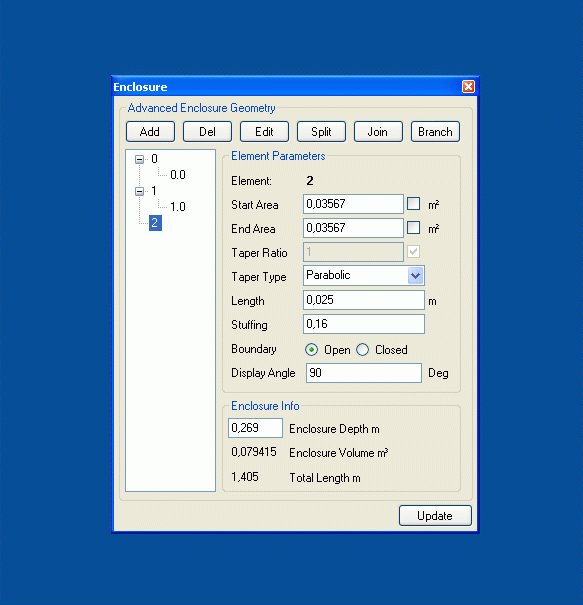Click the Element number 2 label

(310, 181)
